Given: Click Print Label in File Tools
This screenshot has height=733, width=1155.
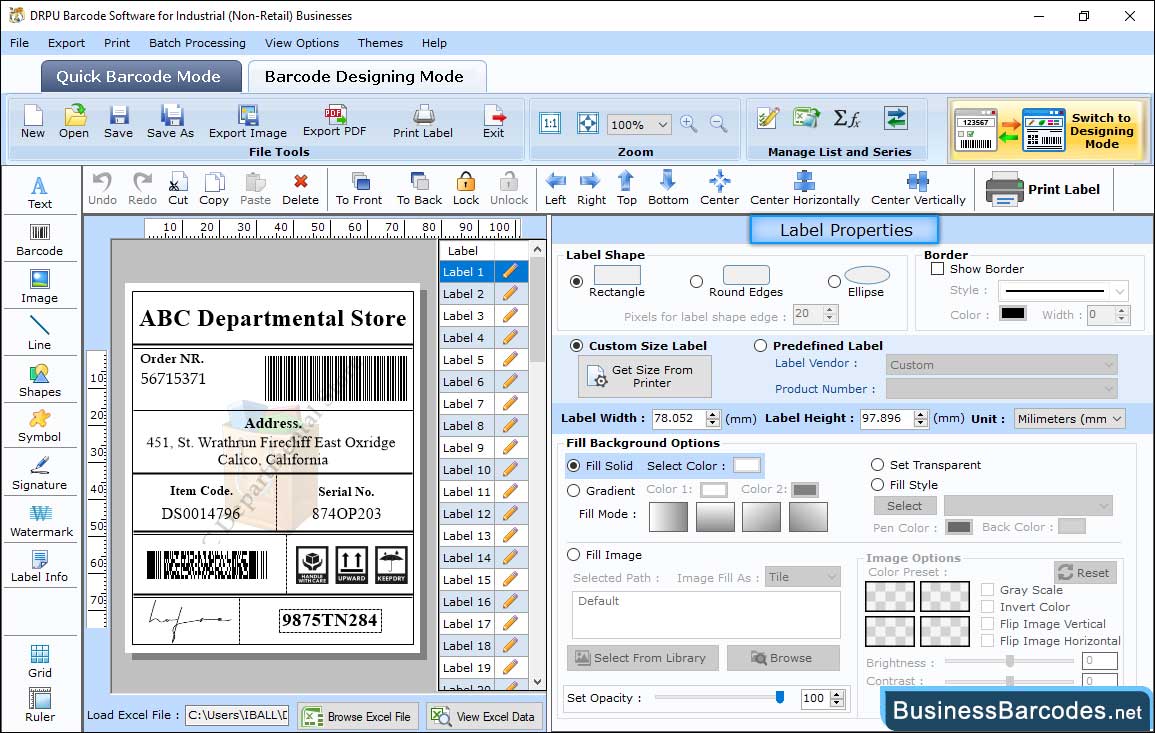Looking at the screenshot, I should (x=423, y=122).
